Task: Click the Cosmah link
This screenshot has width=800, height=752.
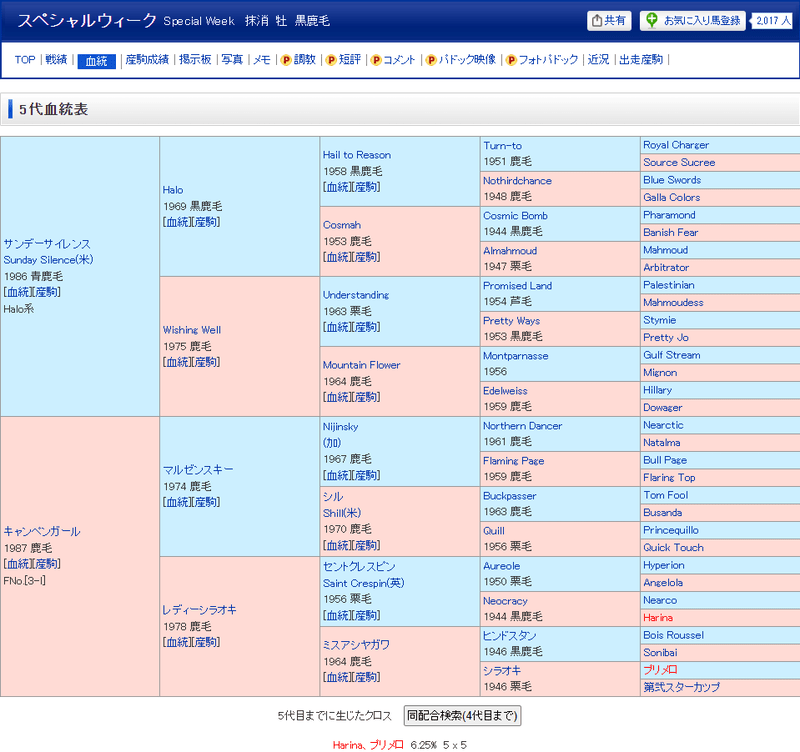Action: 342,225
